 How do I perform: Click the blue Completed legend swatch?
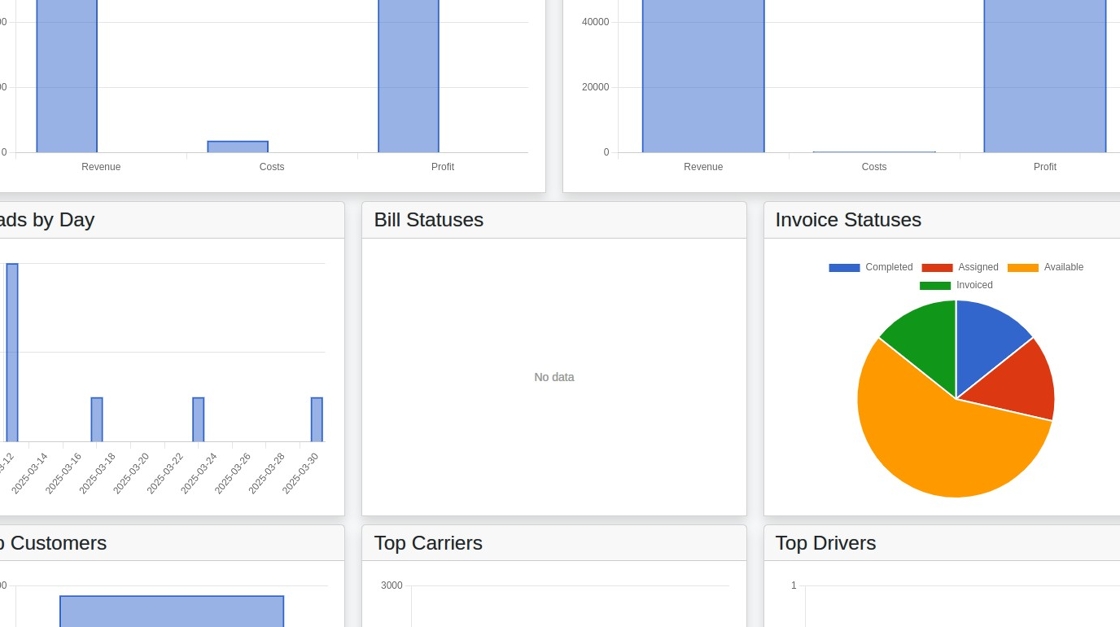(x=844, y=268)
